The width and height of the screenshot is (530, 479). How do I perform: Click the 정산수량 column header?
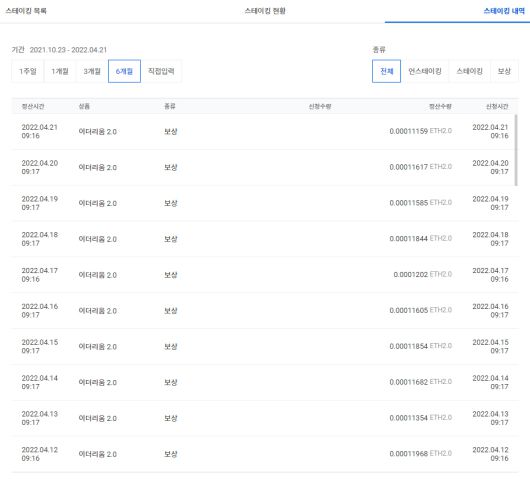(x=440, y=106)
